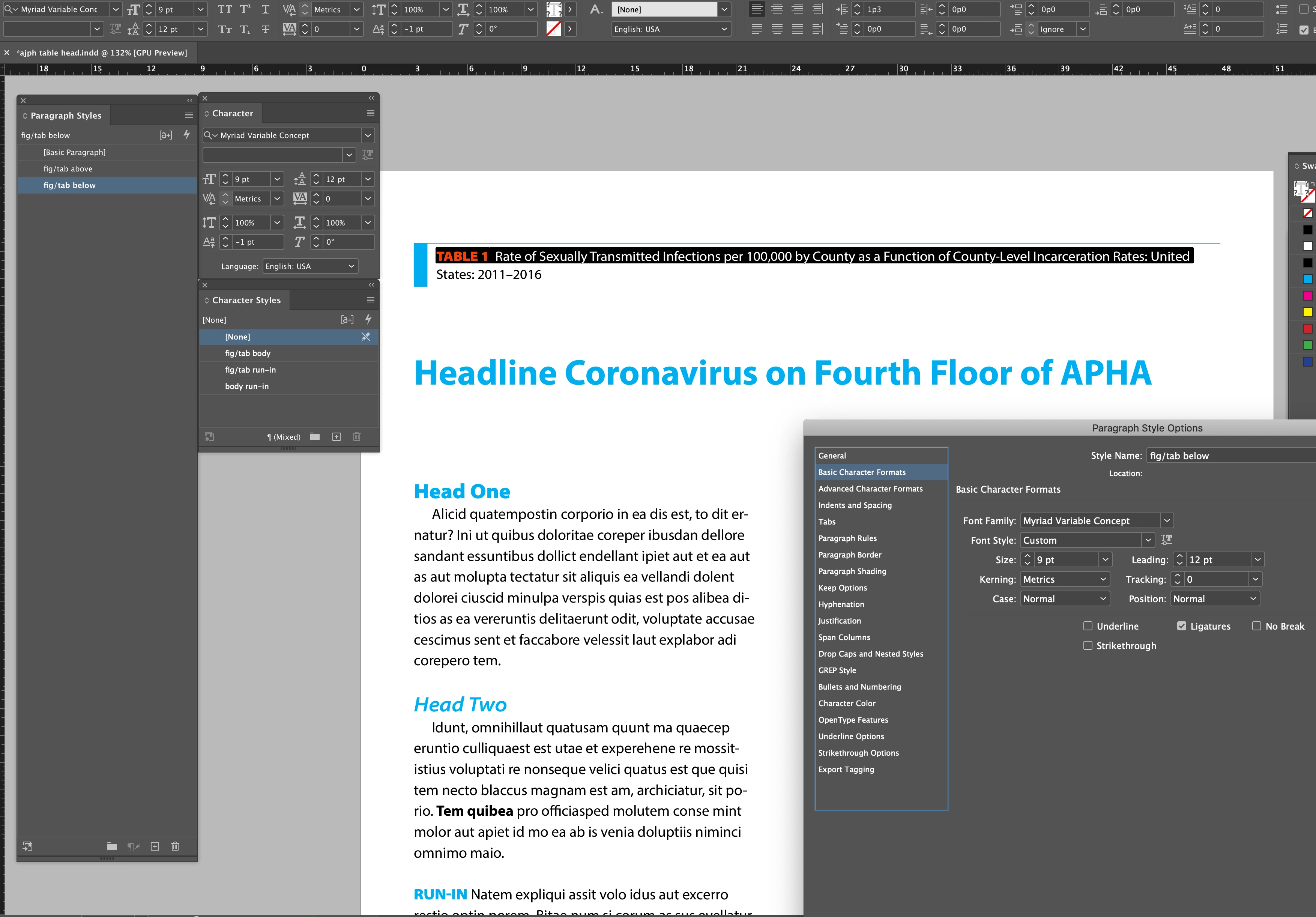The image size is (1316, 917).
Task: Create new paragraph style with plus icon
Action: tap(155, 846)
